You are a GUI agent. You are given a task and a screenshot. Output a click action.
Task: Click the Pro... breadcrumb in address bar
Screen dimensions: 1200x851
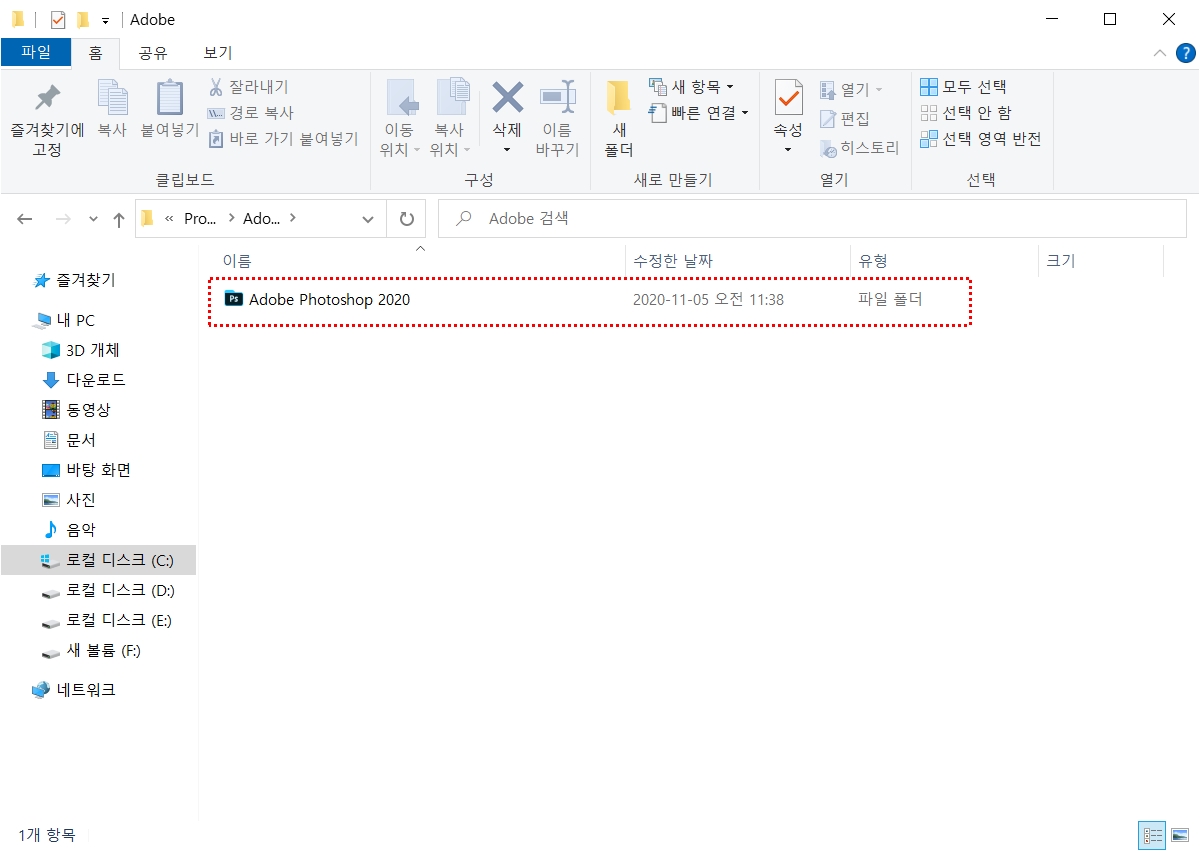click(201, 219)
